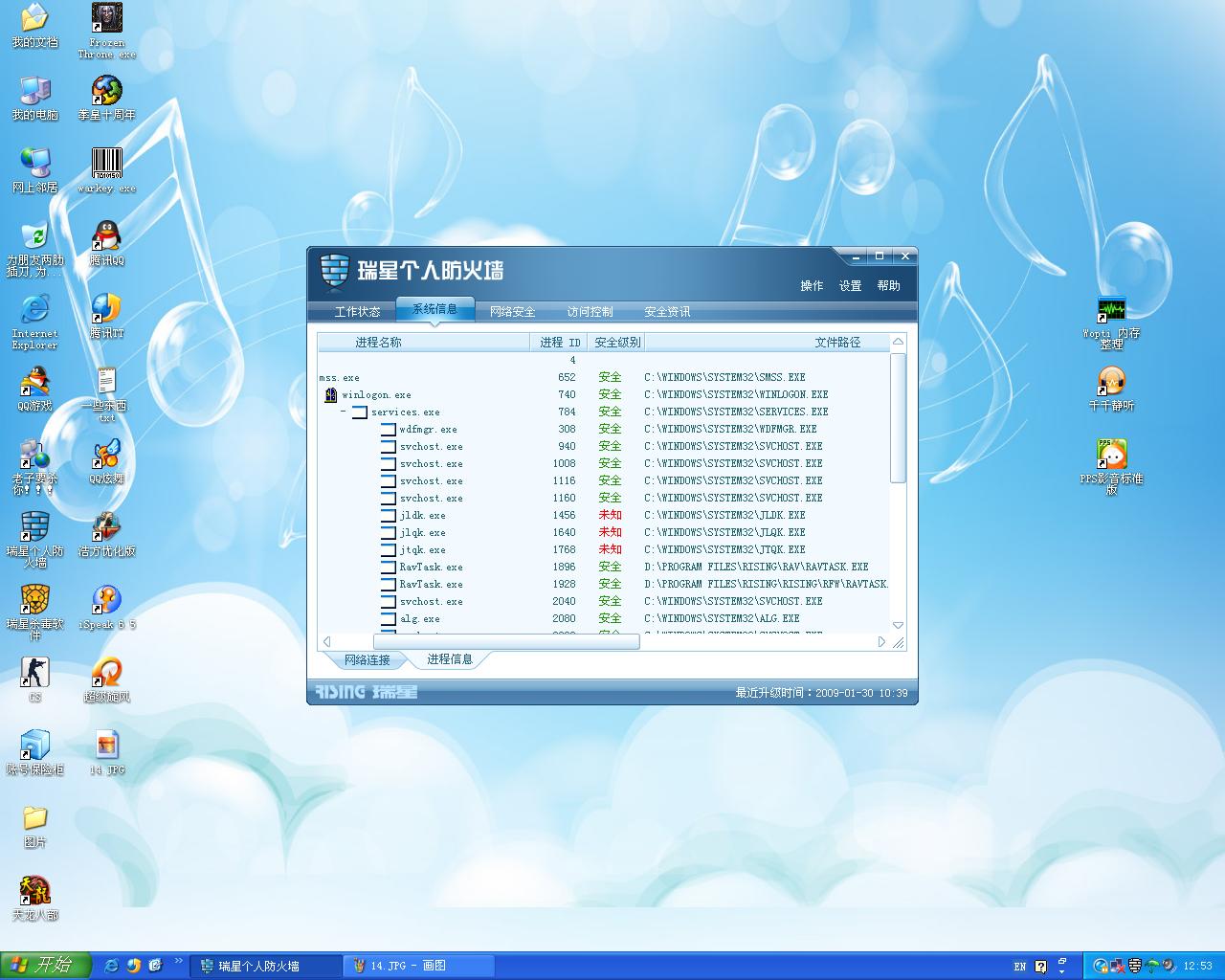1225x980 pixels.
Task: Click the 腾讯TT browser shortcut
Action: [x=106, y=317]
